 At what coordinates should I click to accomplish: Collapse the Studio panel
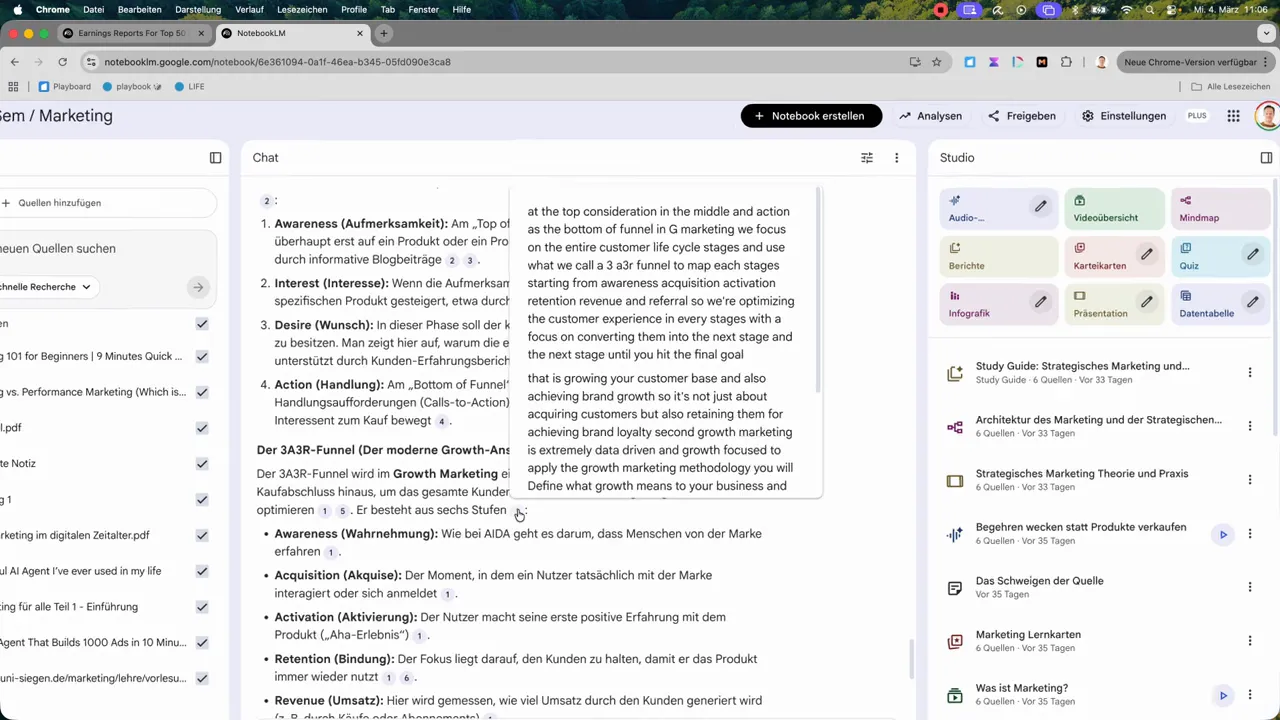(1266, 157)
